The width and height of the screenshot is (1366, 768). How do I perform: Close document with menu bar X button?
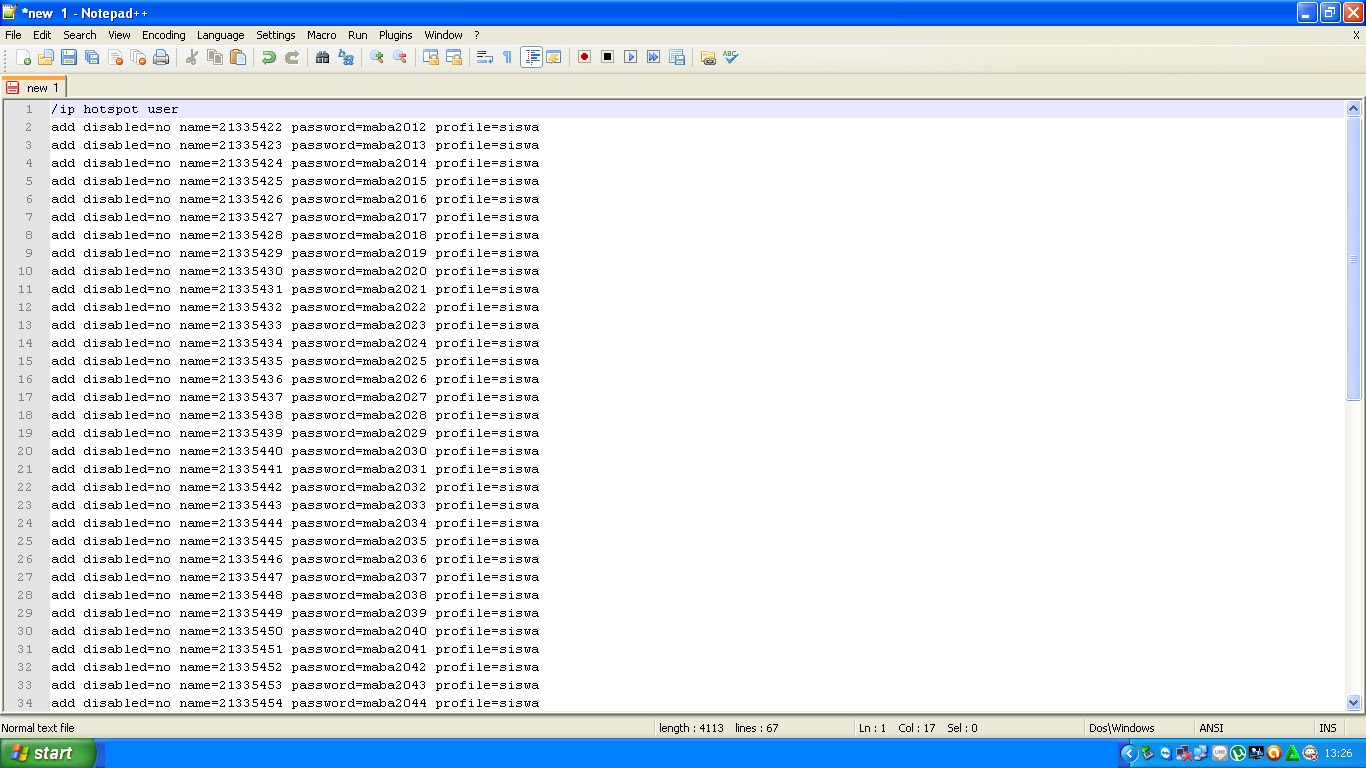point(1356,35)
